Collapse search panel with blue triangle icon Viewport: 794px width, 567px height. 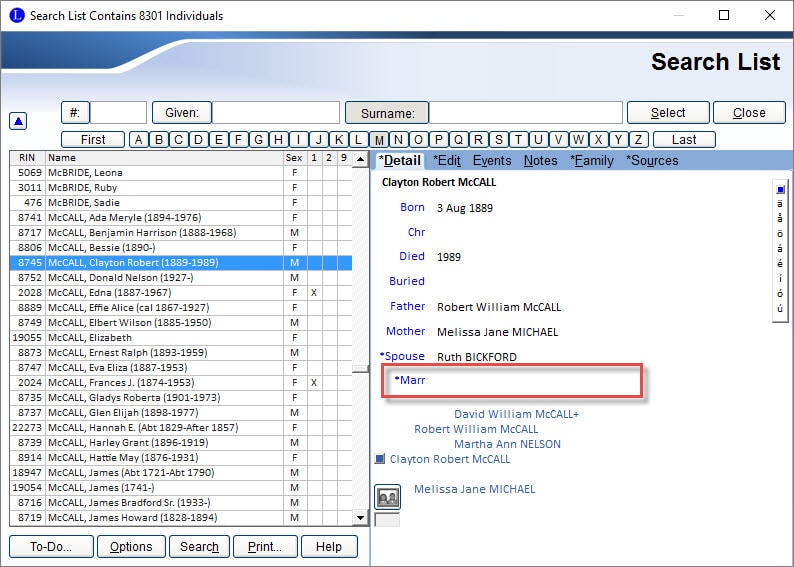pos(18,121)
